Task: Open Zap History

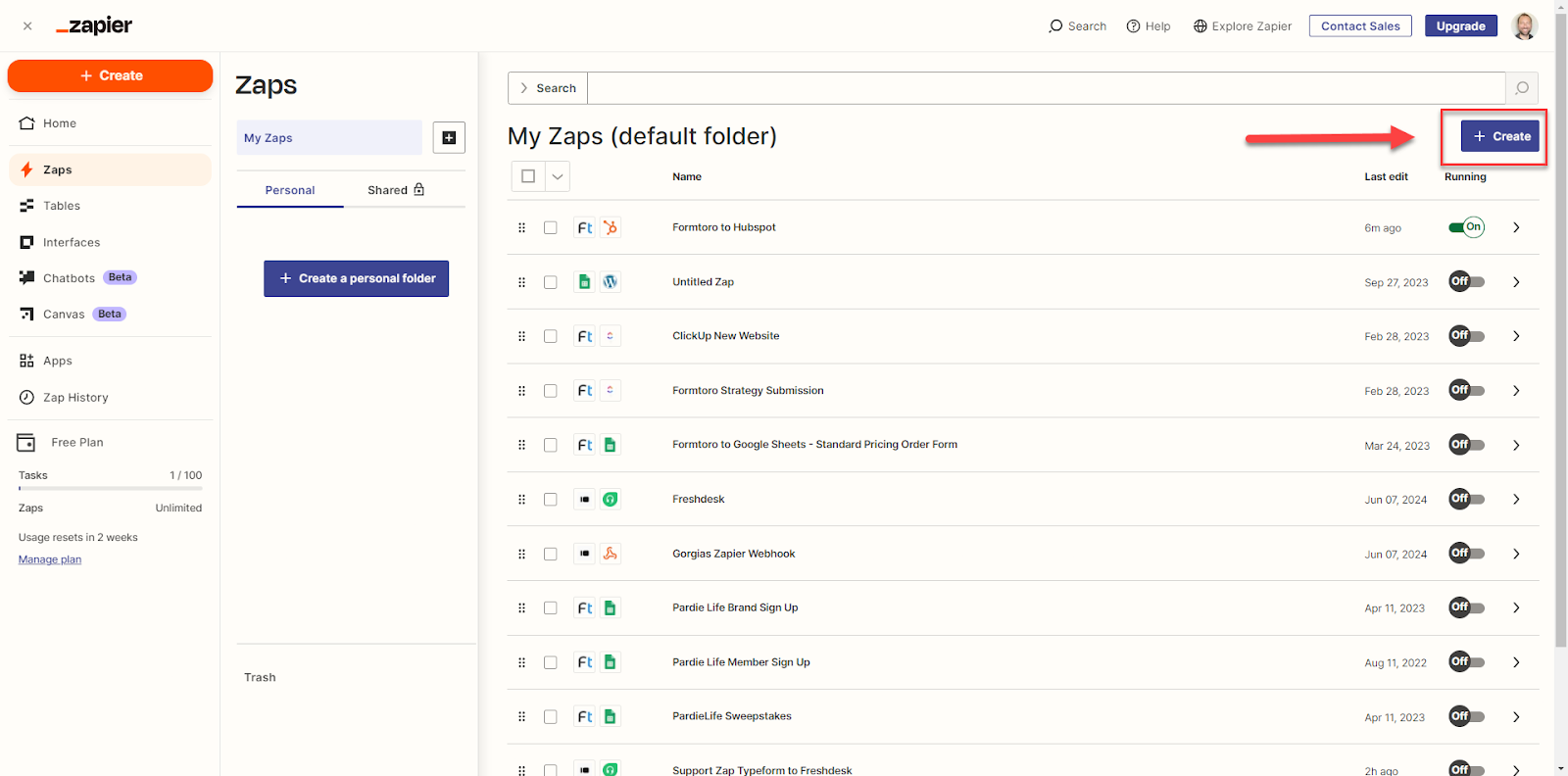Action: pos(110,397)
